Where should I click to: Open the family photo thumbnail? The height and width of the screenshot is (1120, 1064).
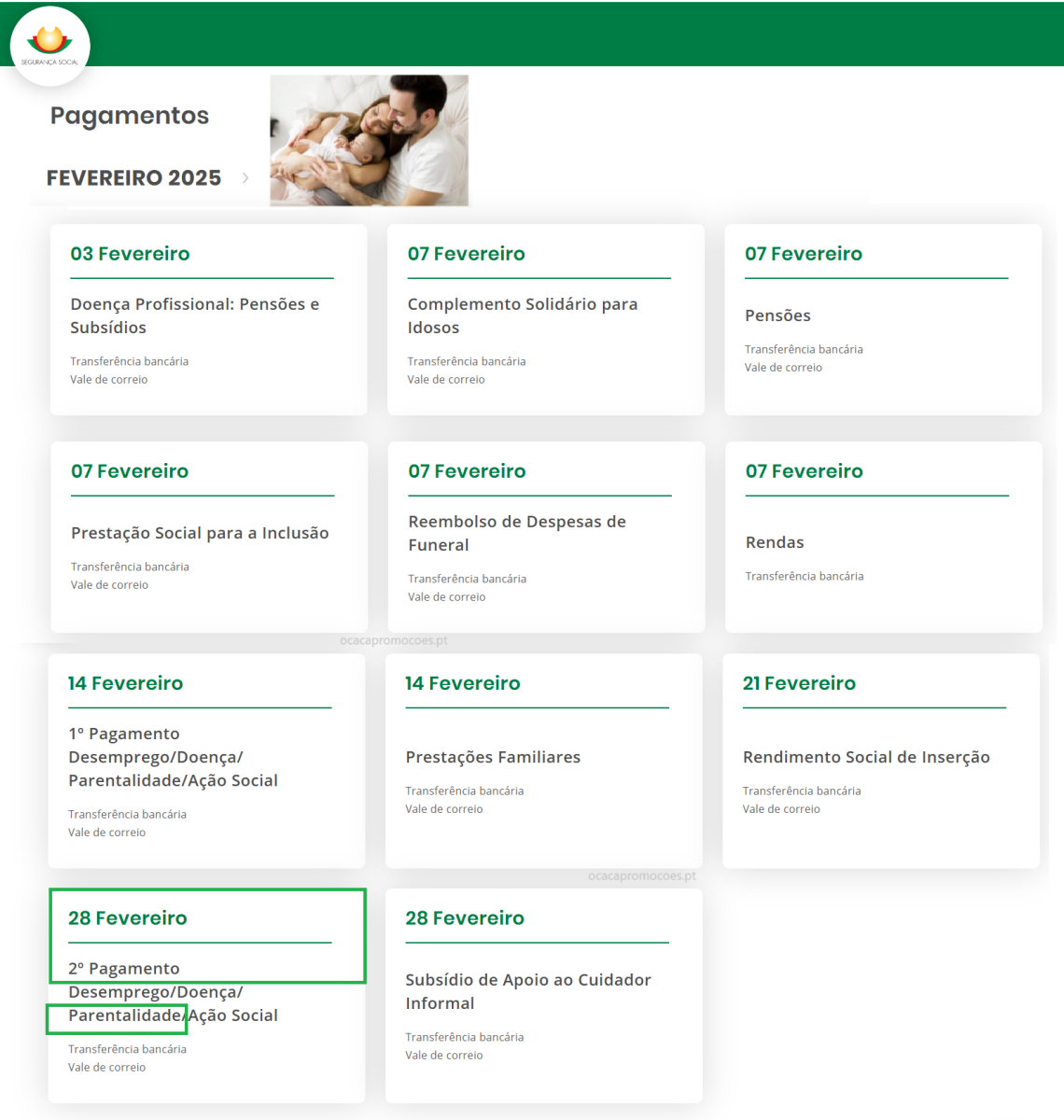[x=370, y=140]
